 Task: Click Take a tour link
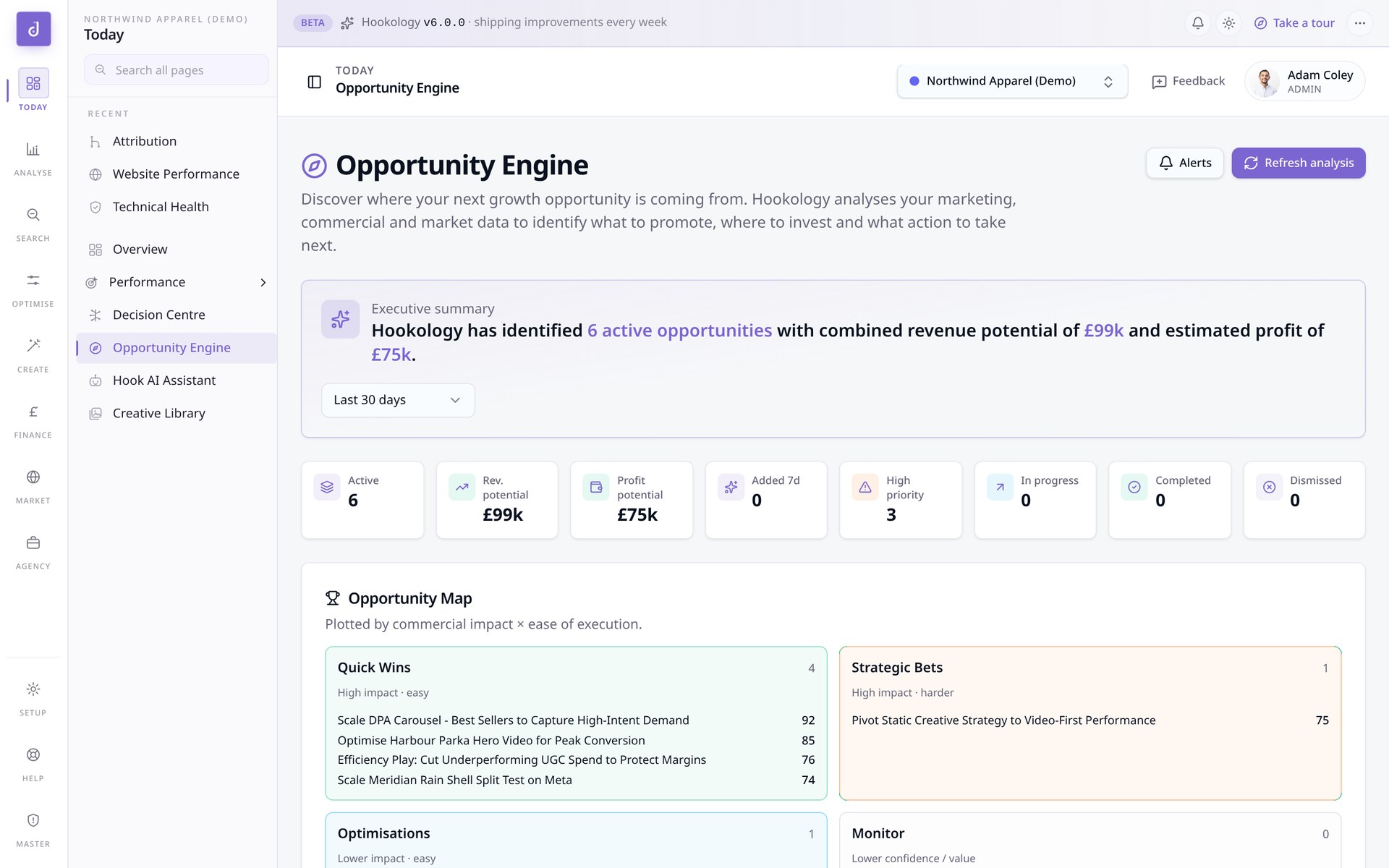click(x=1294, y=23)
